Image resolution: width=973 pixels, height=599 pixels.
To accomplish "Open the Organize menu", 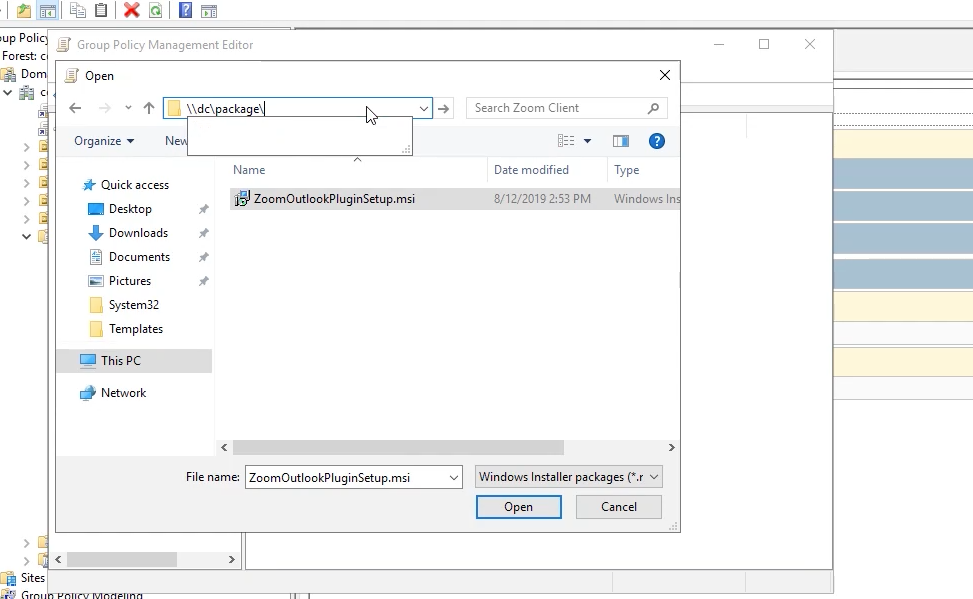I will point(103,141).
